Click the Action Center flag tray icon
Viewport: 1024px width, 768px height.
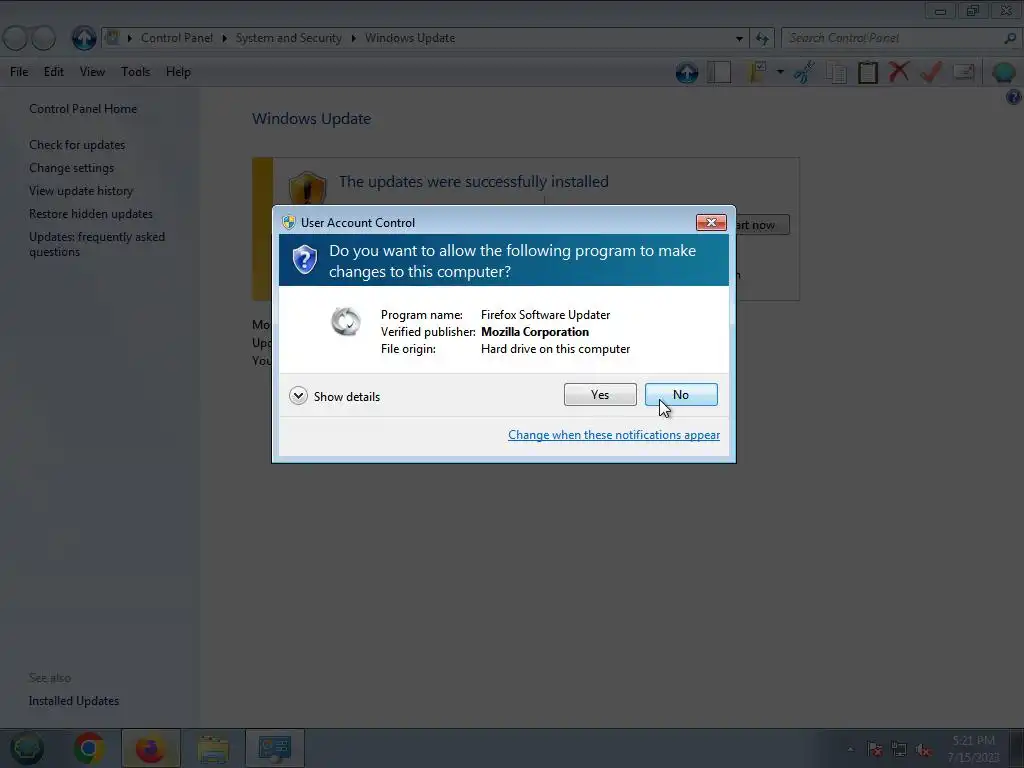874,749
